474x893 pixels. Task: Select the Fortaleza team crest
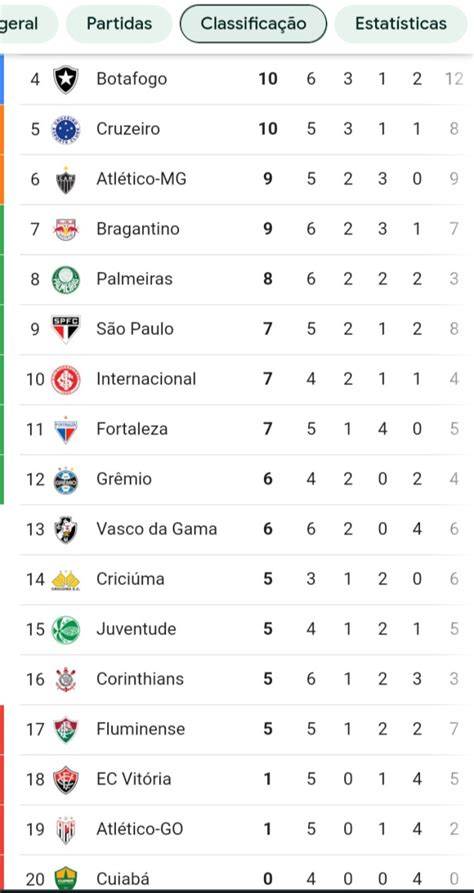click(66, 430)
